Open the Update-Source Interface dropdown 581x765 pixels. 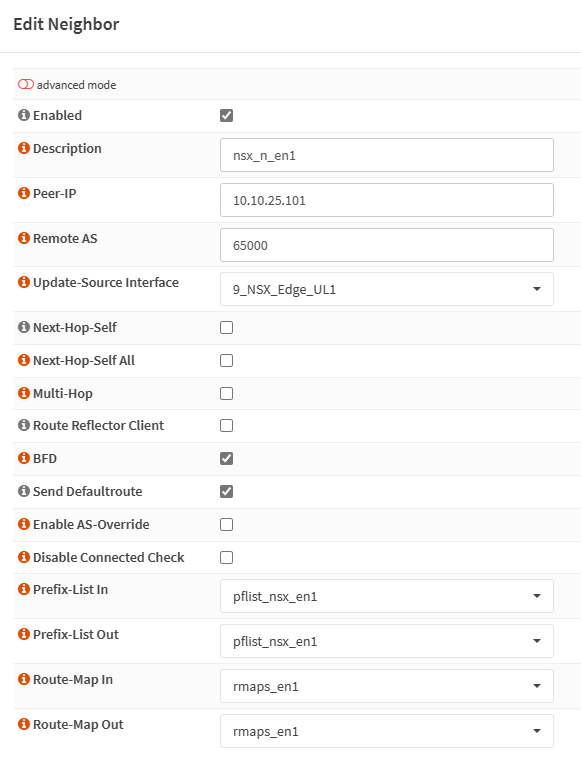point(387,289)
